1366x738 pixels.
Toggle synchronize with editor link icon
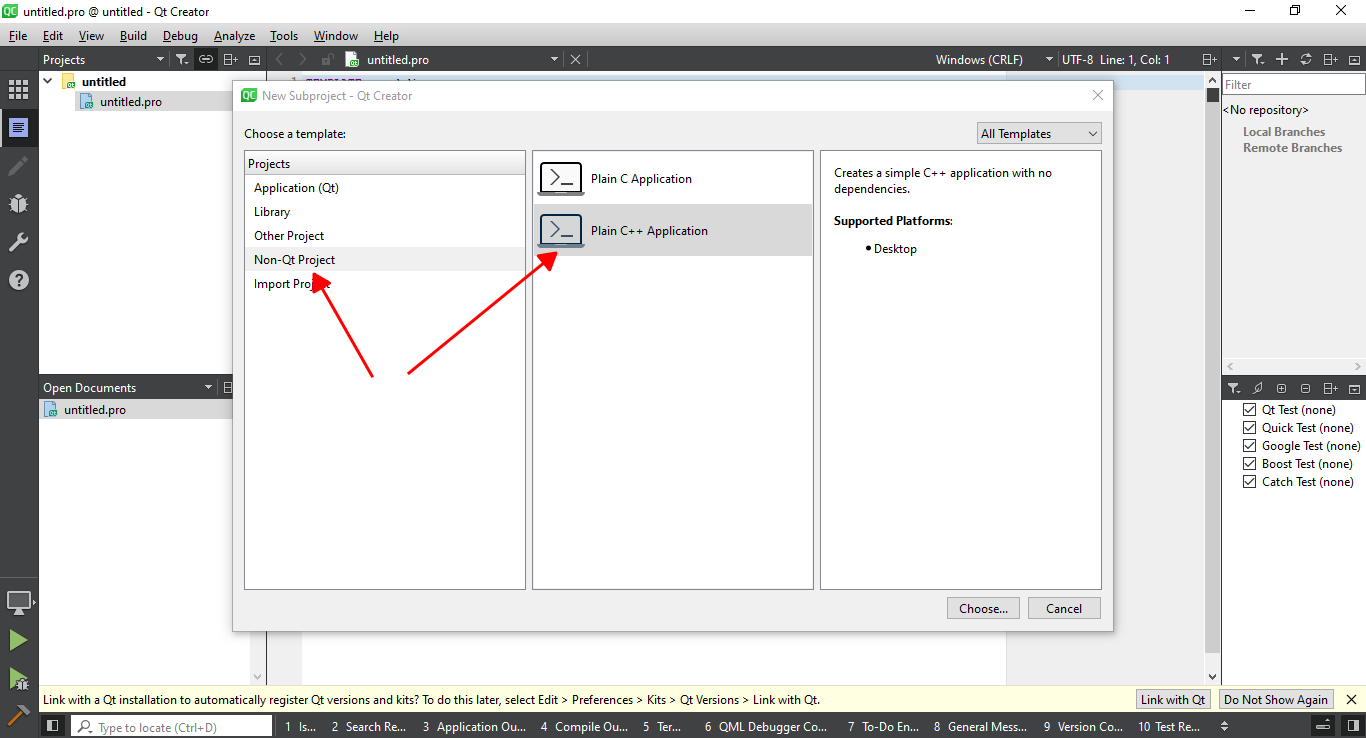click(205, 60)
